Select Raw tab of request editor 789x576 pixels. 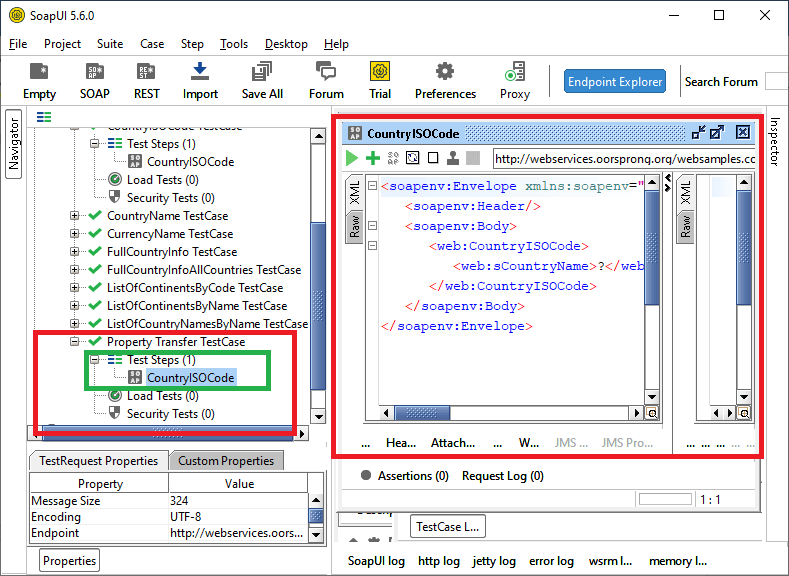coord(355,226)
